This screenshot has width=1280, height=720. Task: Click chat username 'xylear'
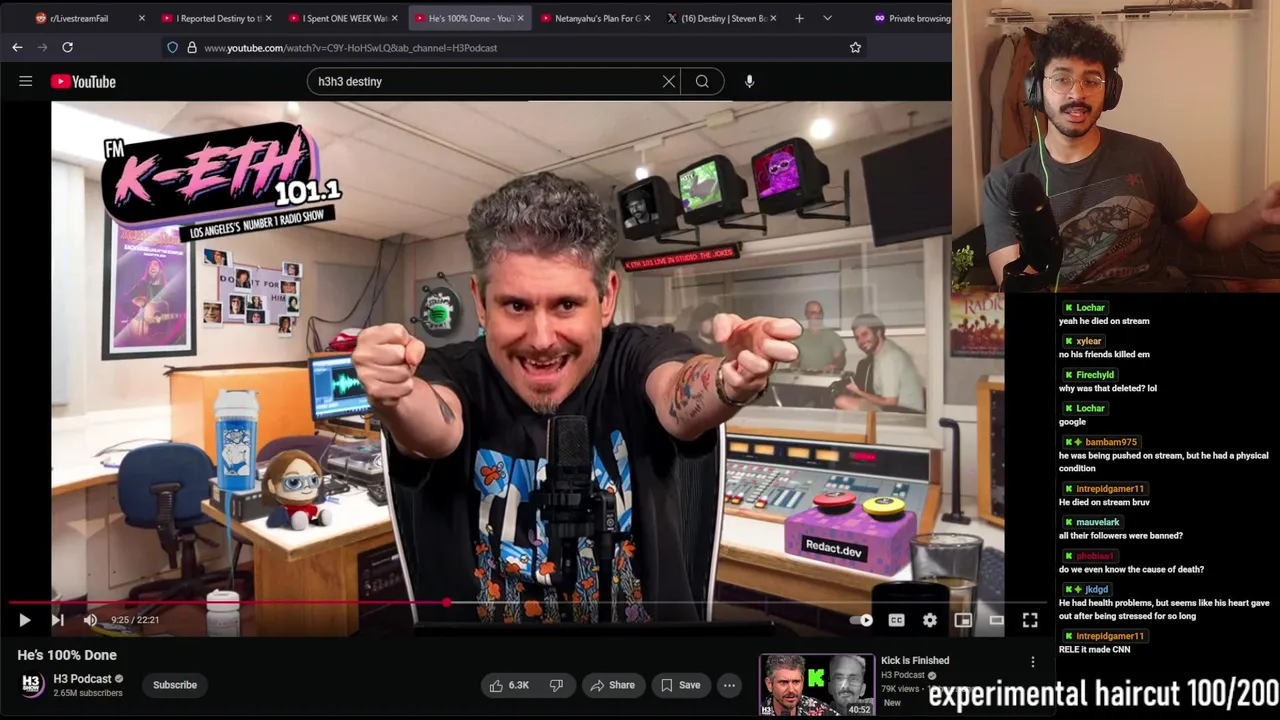pos(1088,341)
